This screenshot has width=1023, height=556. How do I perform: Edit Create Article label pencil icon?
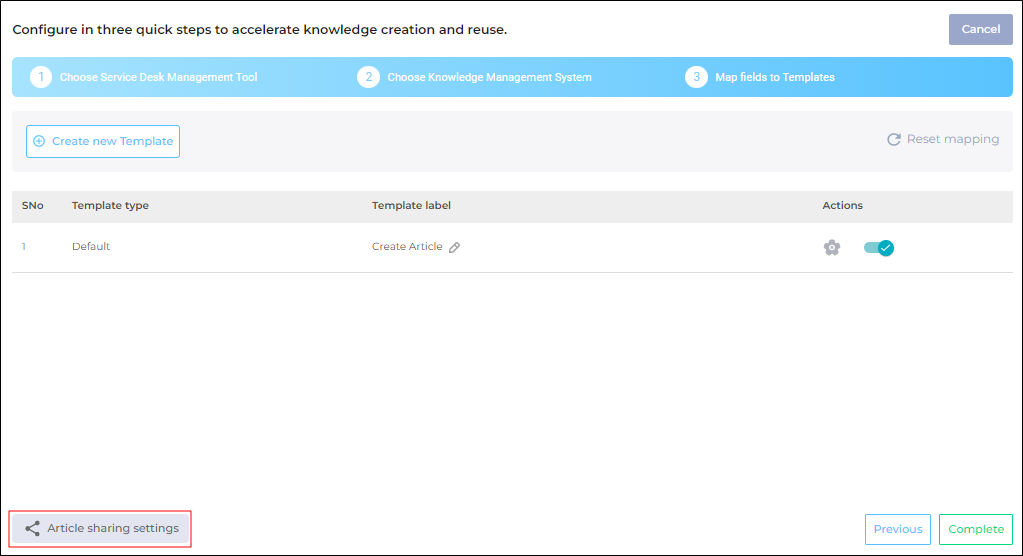[x=455, y=247]
